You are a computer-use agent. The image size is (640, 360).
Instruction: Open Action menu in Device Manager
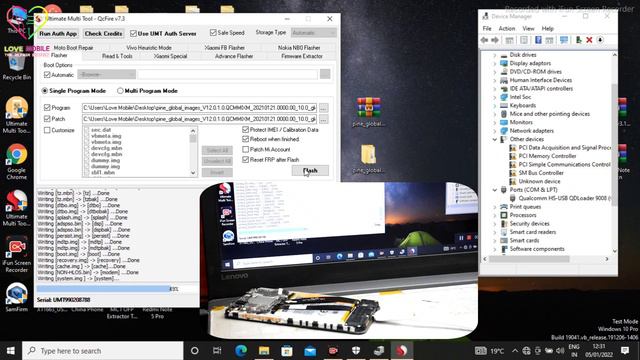click(507, 29)
